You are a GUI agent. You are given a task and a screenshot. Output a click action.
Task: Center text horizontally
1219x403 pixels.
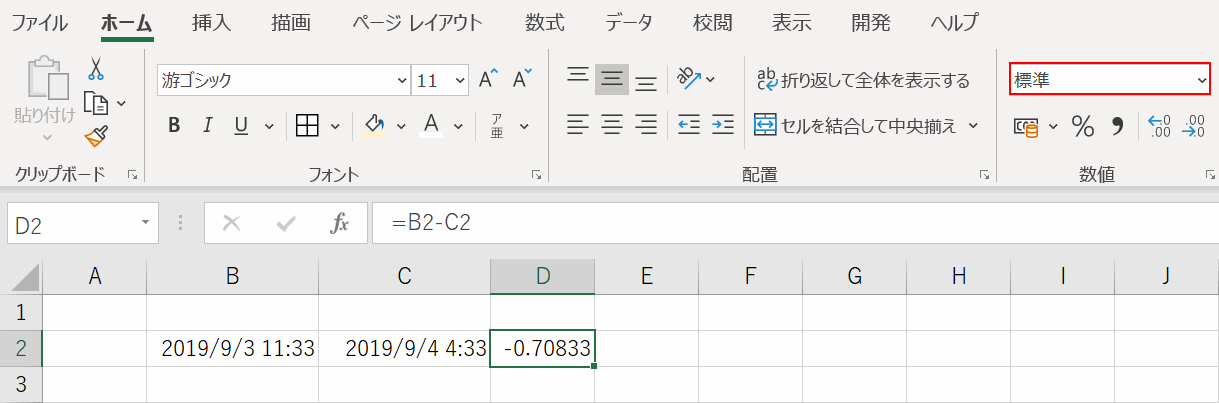[612, 125]
